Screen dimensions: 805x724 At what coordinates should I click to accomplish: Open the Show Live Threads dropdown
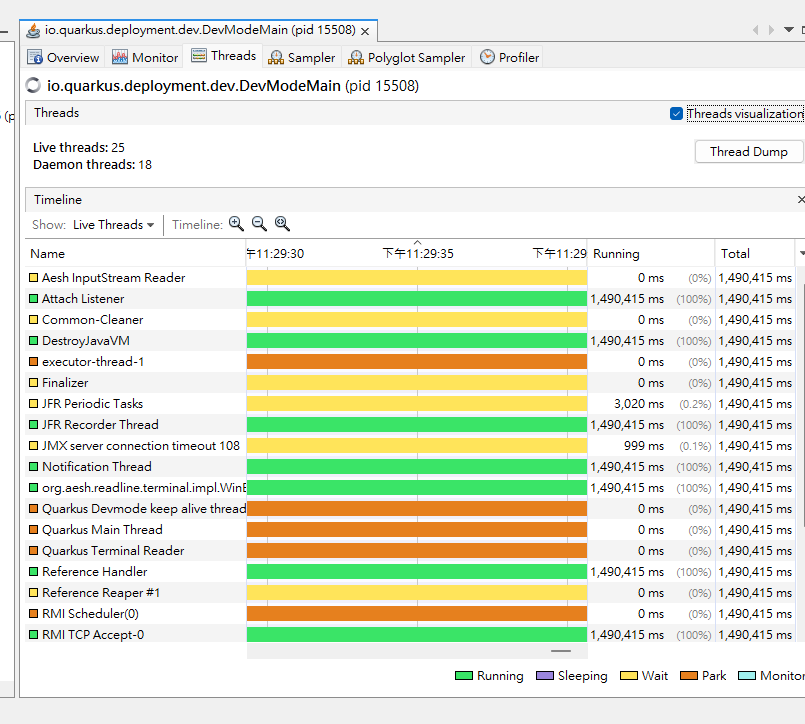[x=113, y=224]
